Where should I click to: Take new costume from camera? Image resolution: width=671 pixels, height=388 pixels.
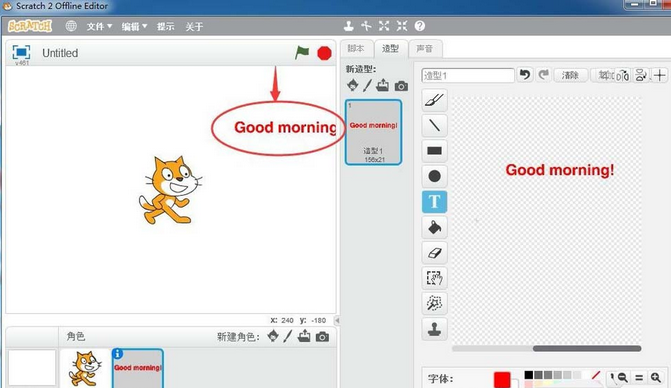pos(401,86)
